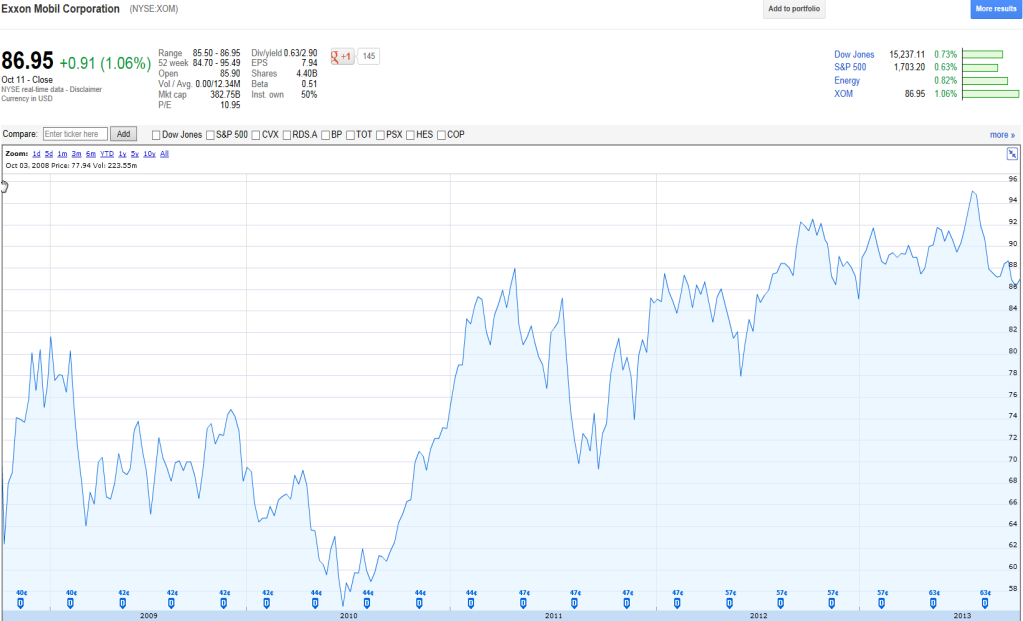Tick the HES compare checkbox

(410, 135)
